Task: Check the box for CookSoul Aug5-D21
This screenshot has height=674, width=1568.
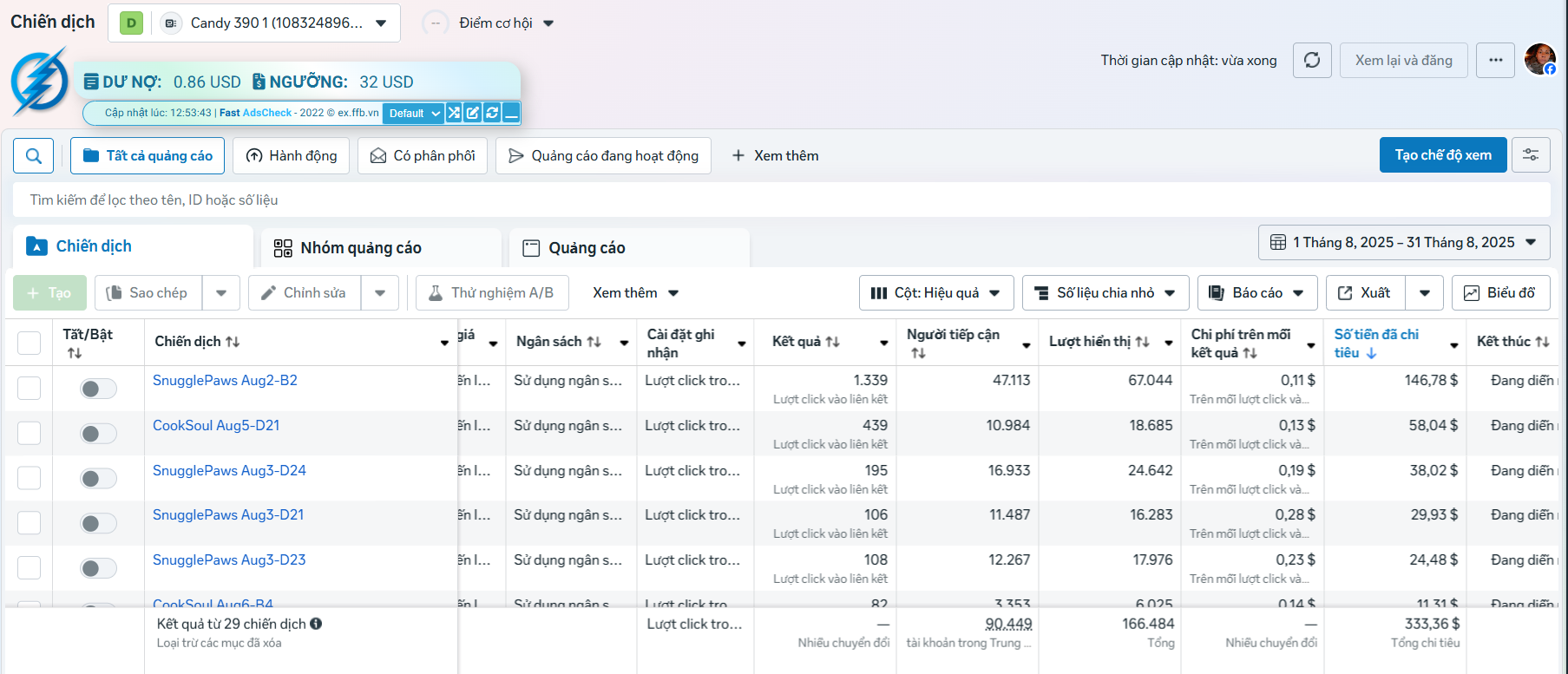Action: [30, 433]
